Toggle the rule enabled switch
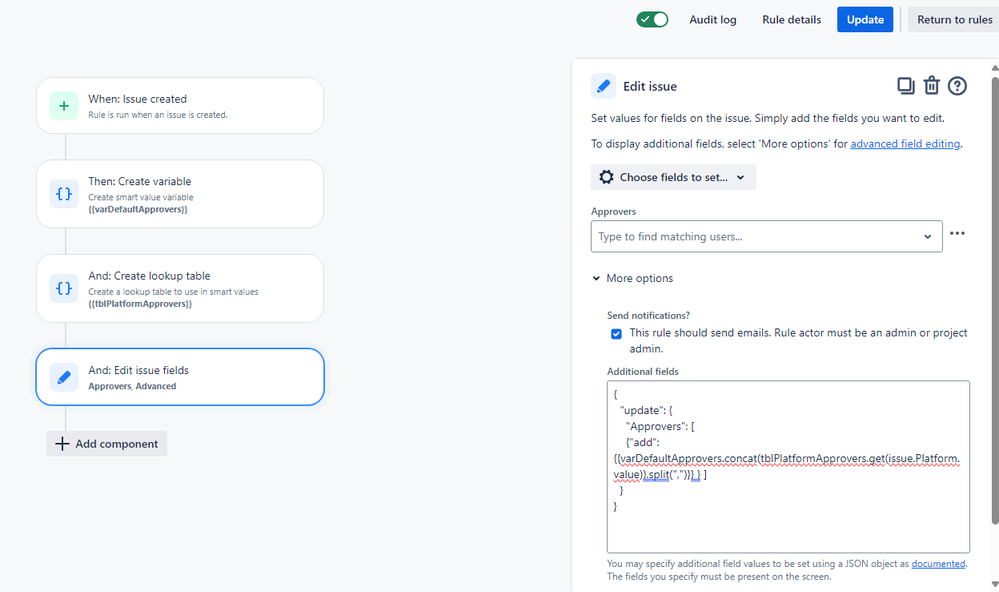The width and height of the screenshot is (999, 592). coord(652,20)
